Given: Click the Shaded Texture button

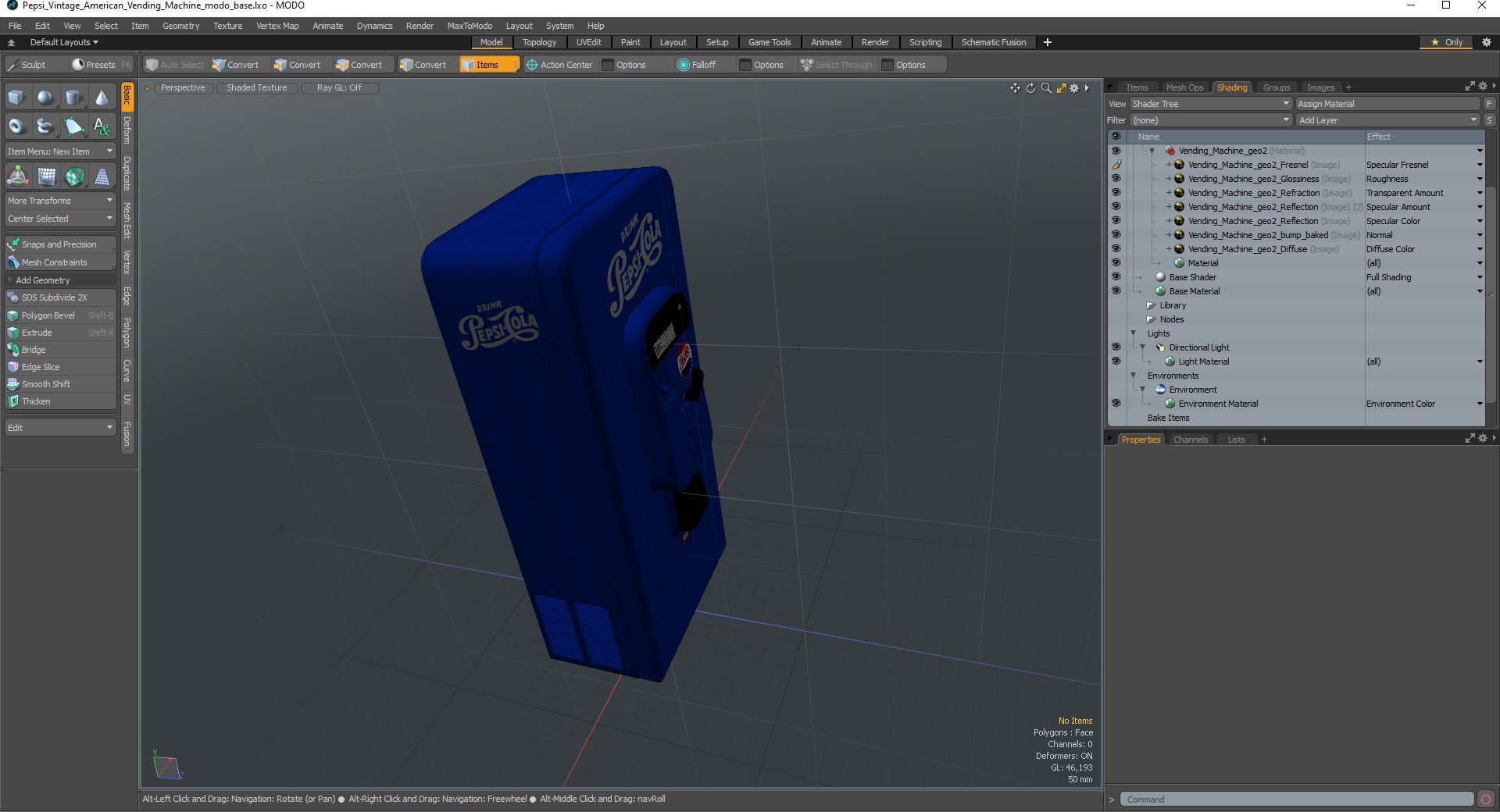Looking at the screenshot, I should tap(257, 88).
